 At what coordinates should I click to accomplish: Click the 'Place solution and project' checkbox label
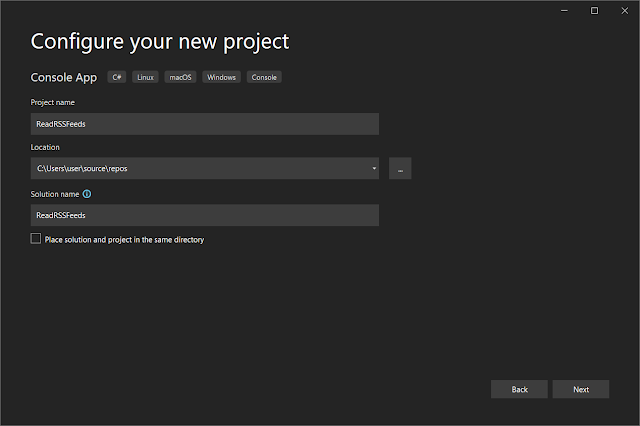click(124, 240)
